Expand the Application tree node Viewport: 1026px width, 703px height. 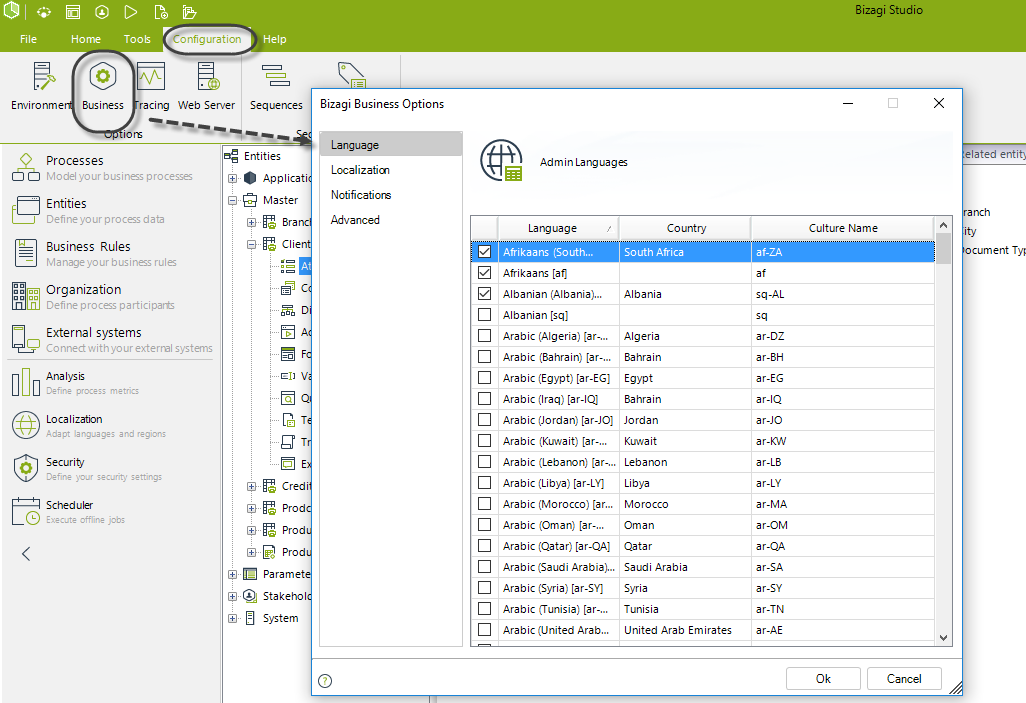click(232, 178)
